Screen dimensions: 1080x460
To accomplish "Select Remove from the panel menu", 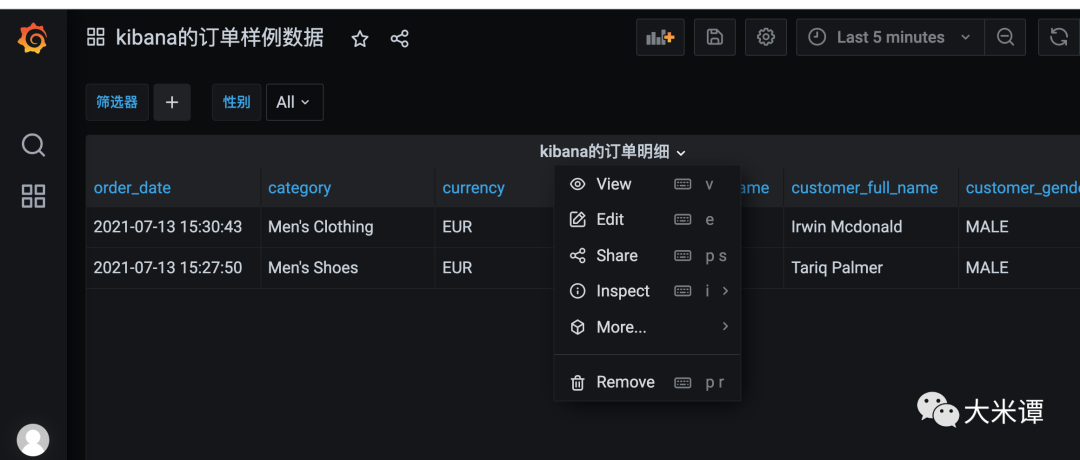I will 625,382.
